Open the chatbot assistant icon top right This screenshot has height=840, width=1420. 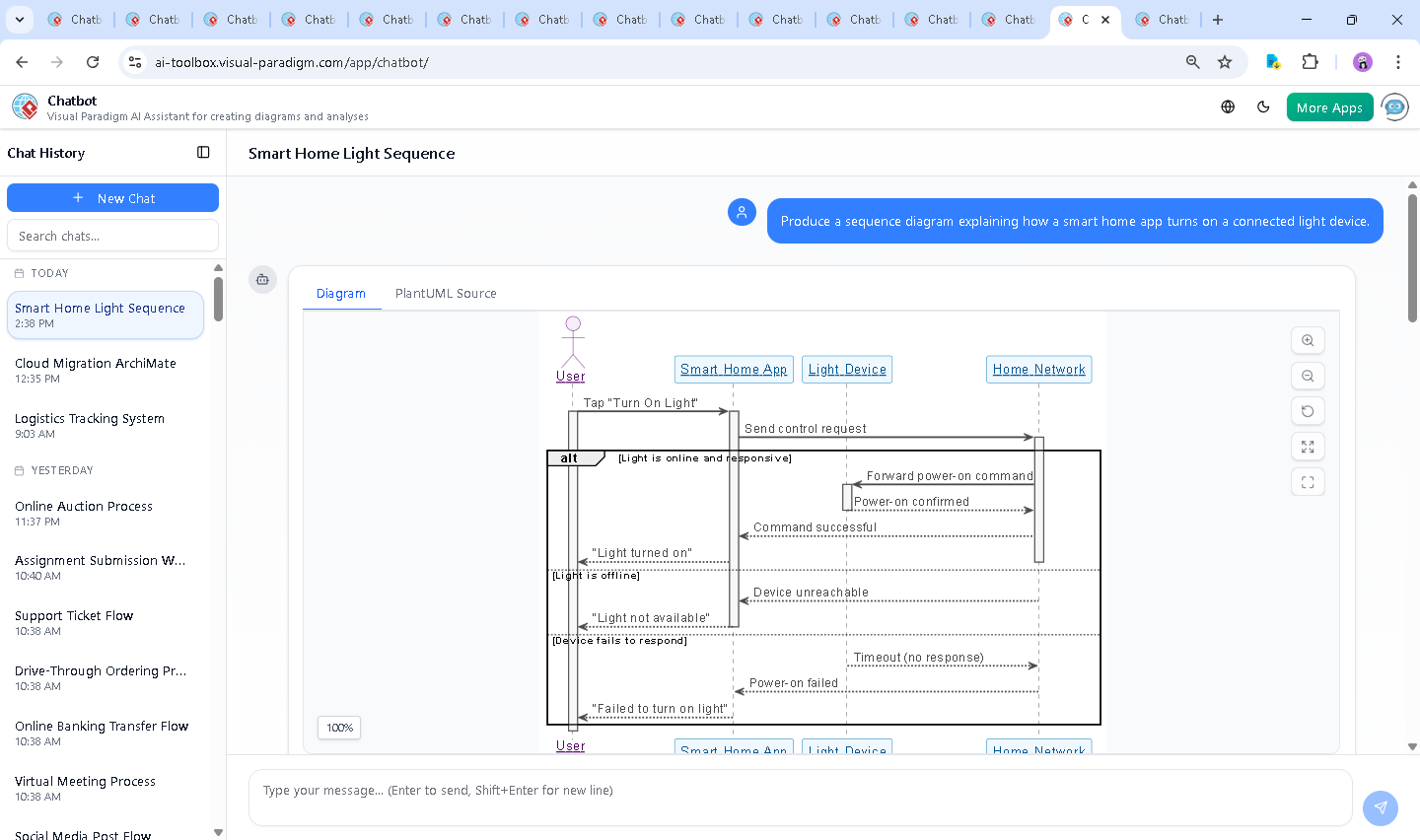[x=1394, y=106]
